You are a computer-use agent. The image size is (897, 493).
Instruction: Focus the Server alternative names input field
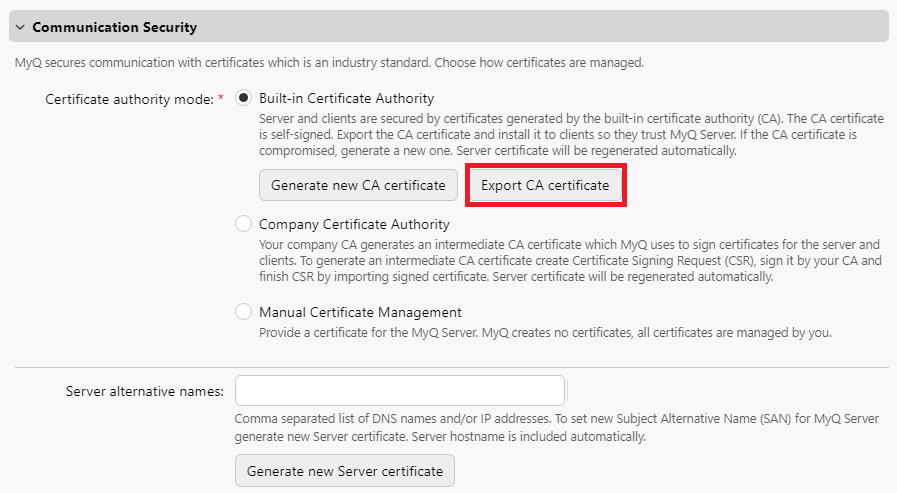click(x=400, y=390)
